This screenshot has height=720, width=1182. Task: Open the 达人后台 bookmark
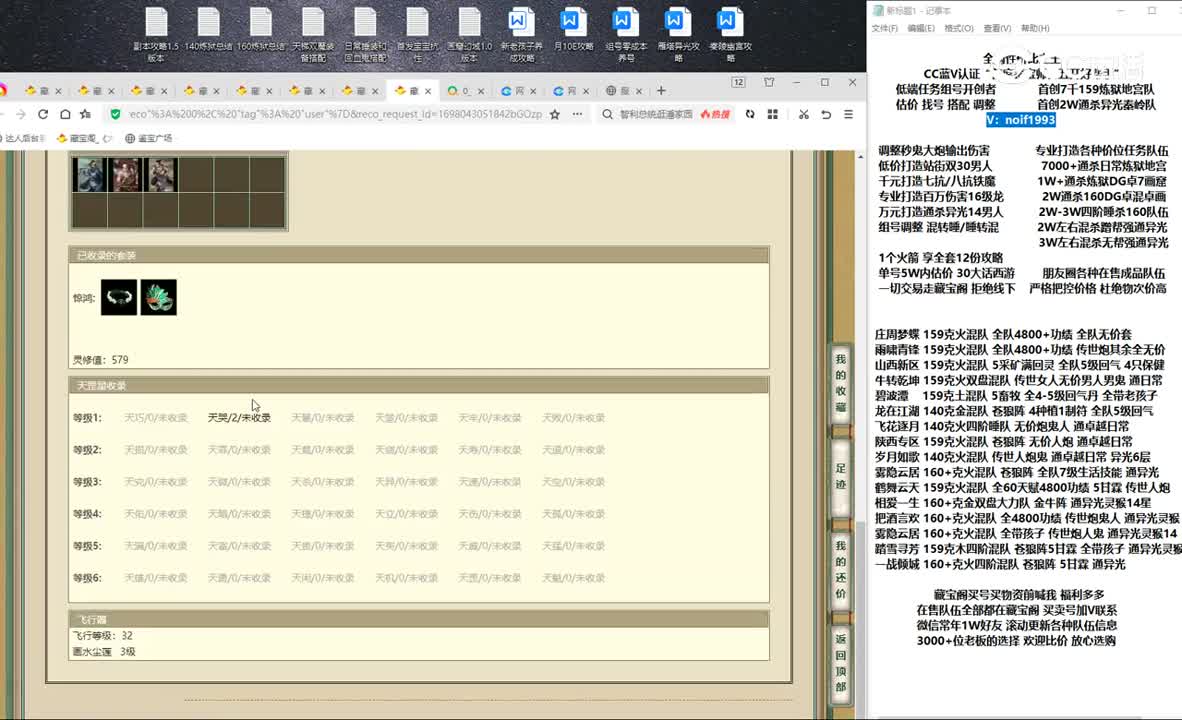(x=24, y=138)
